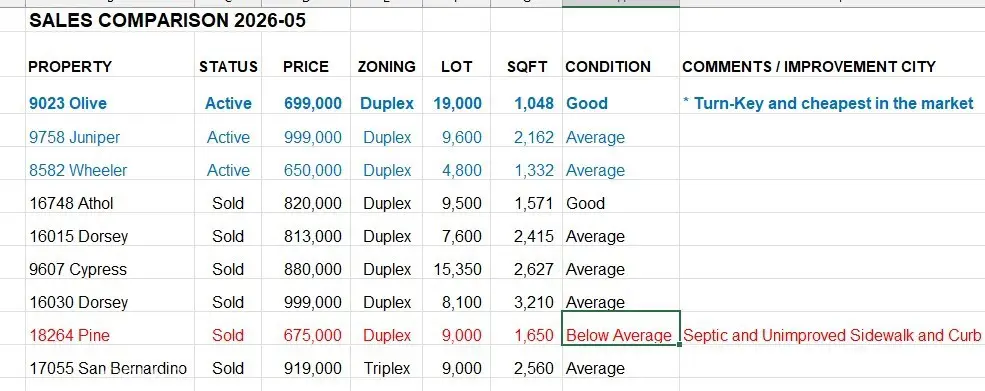Select the COMMENTS / IMPROVEMENT CITY header
This screenshot has height=391, width=985.
809,67
